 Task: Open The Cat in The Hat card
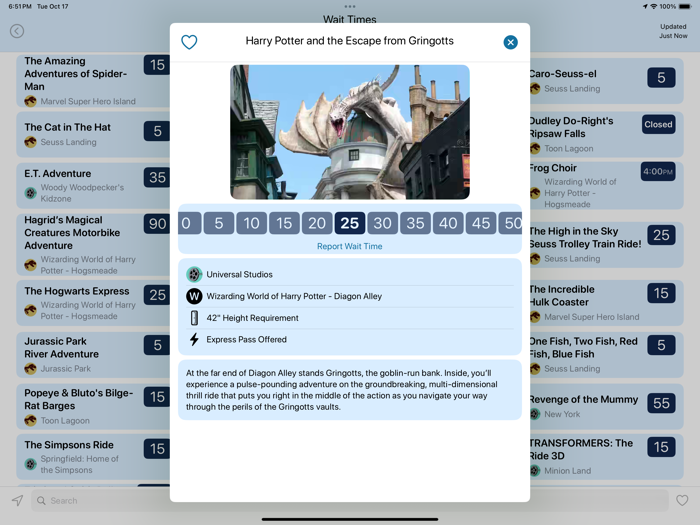93,134
